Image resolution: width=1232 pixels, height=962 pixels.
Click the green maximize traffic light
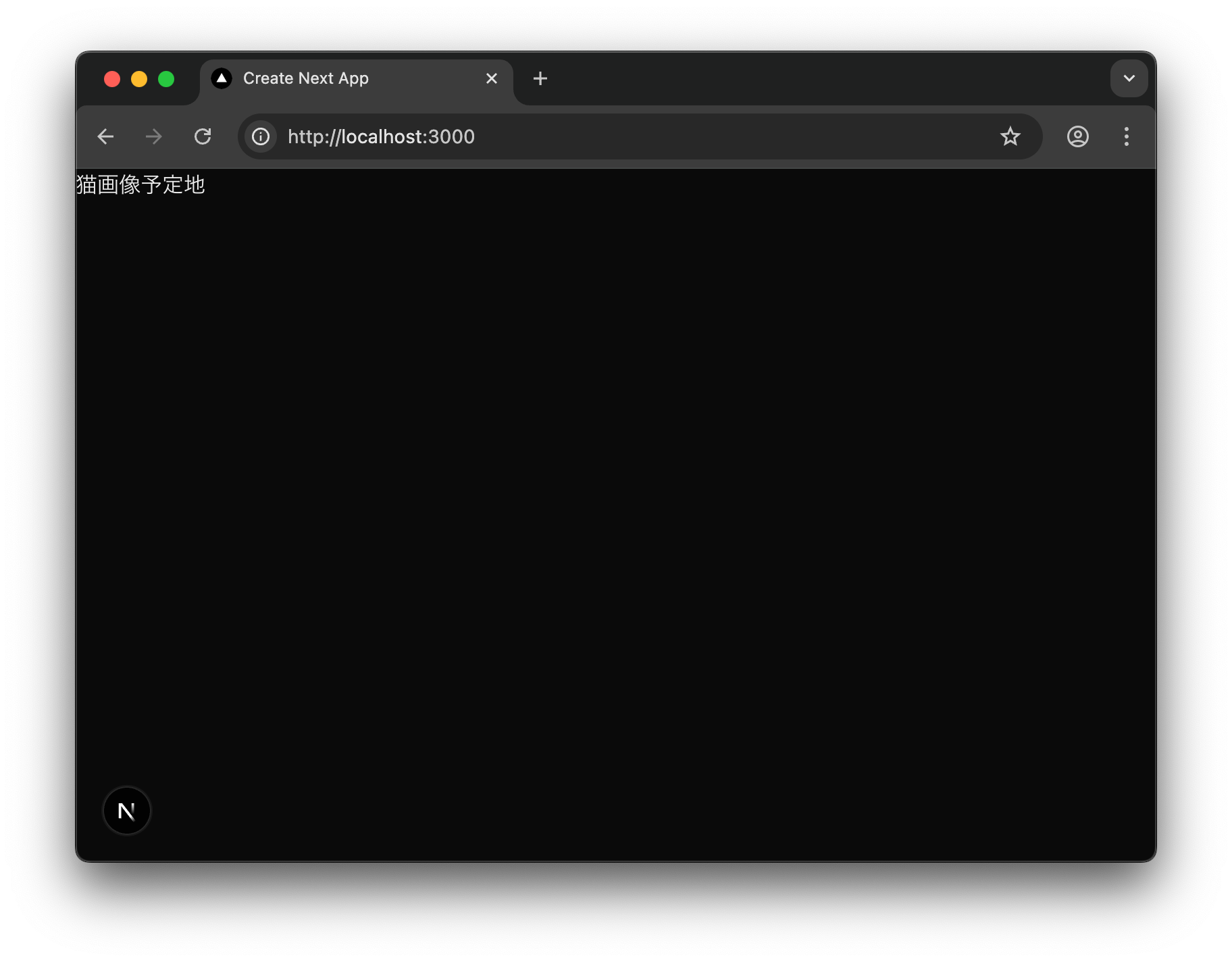coord(166,78)
